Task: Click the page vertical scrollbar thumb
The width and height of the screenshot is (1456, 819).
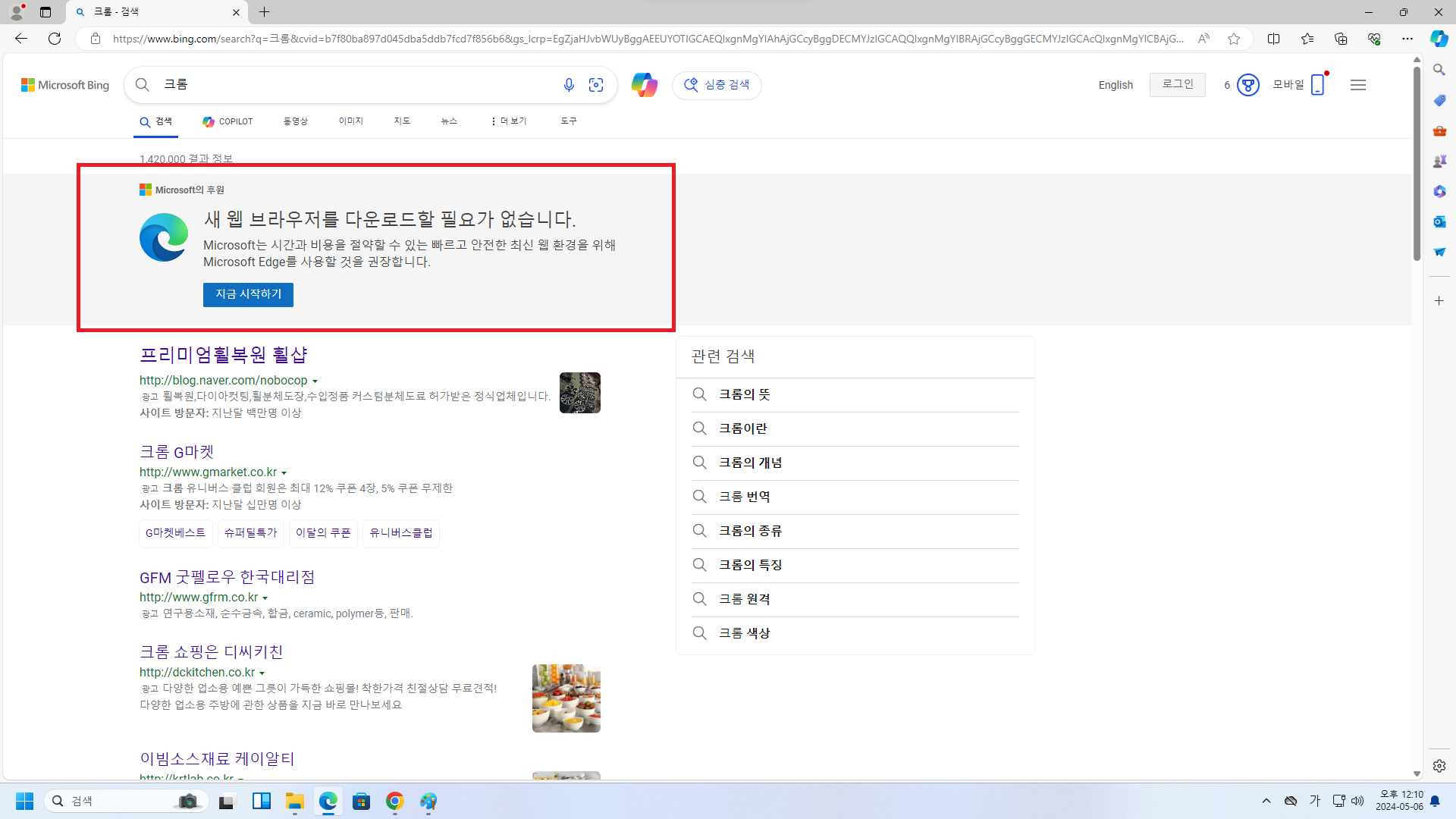Action: [1417, 163]
